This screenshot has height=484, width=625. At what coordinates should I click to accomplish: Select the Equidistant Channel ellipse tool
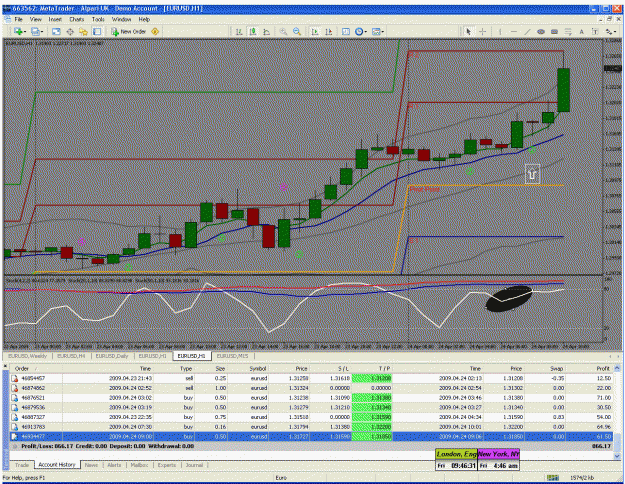(x=541, y=31)
